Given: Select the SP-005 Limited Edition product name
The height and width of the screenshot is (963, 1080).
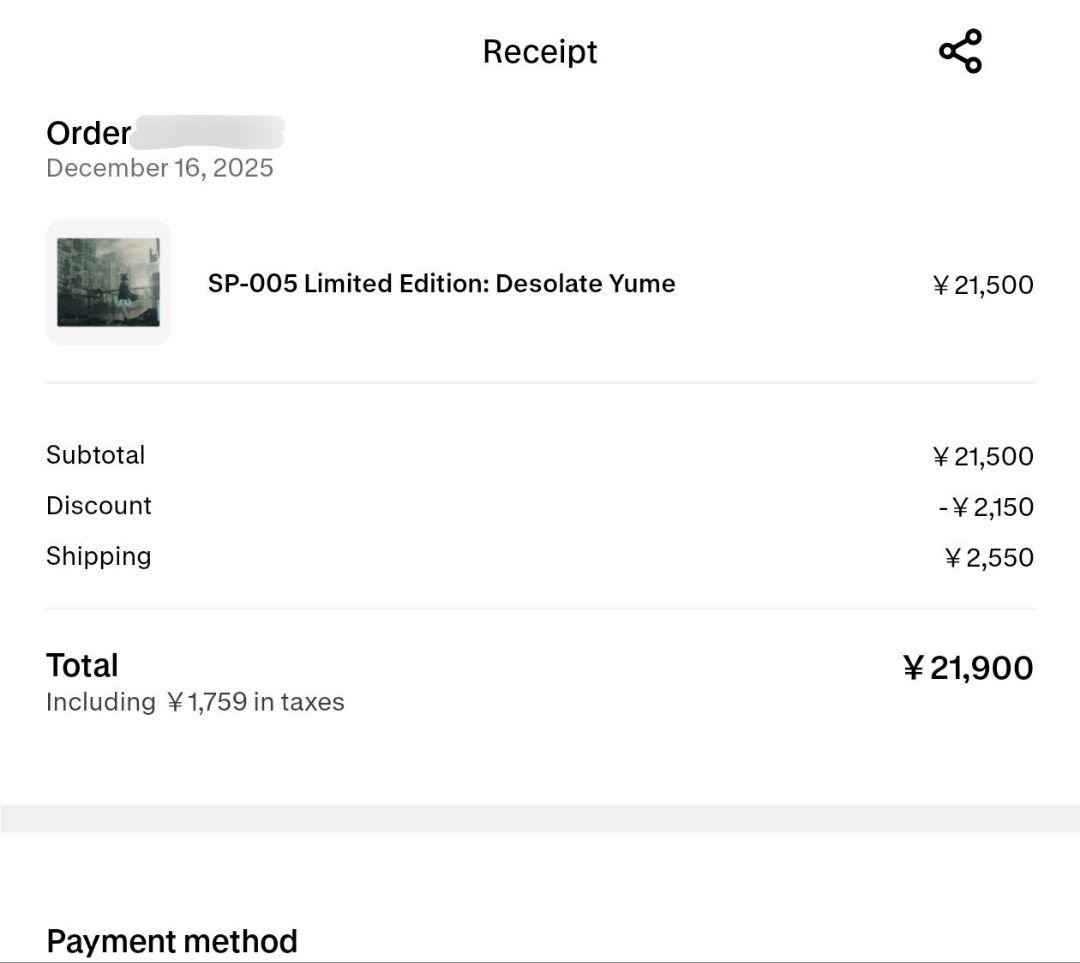Looking at the screenshot, I should click(441, 283).
